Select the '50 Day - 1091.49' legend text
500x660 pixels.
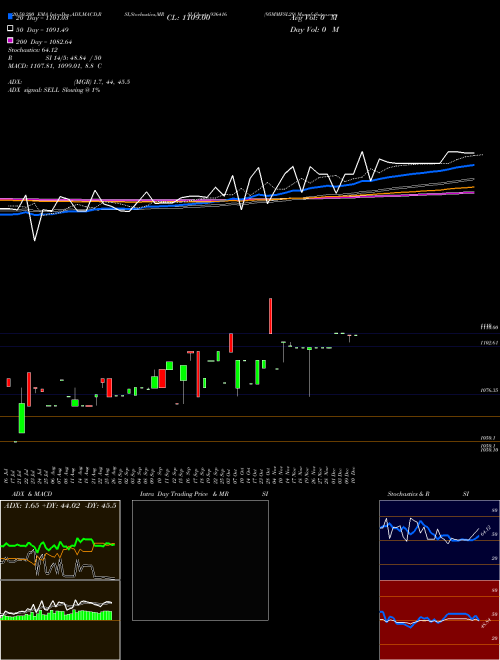[x=42, y=30]
